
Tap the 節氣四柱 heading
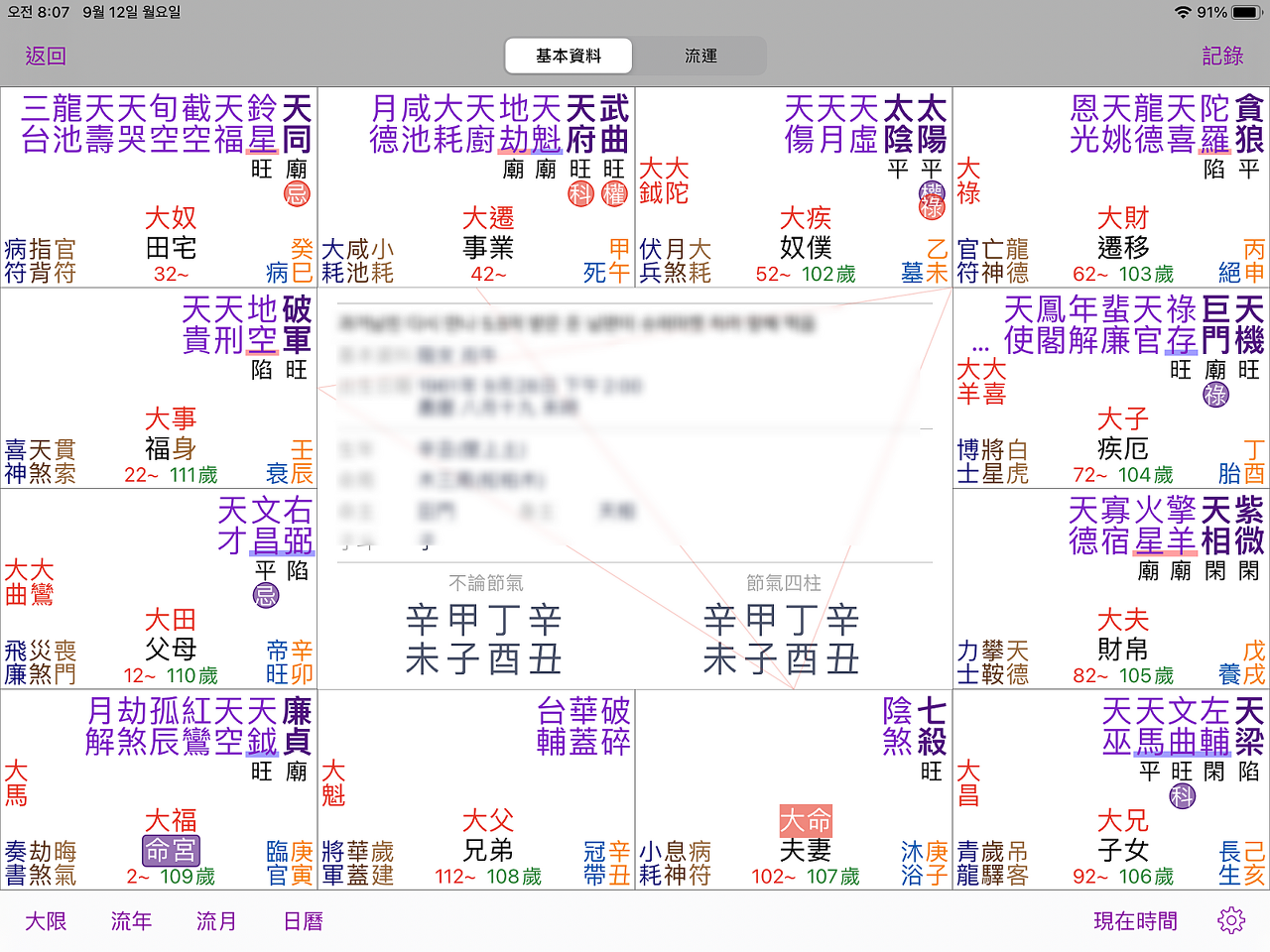(784, 583)
